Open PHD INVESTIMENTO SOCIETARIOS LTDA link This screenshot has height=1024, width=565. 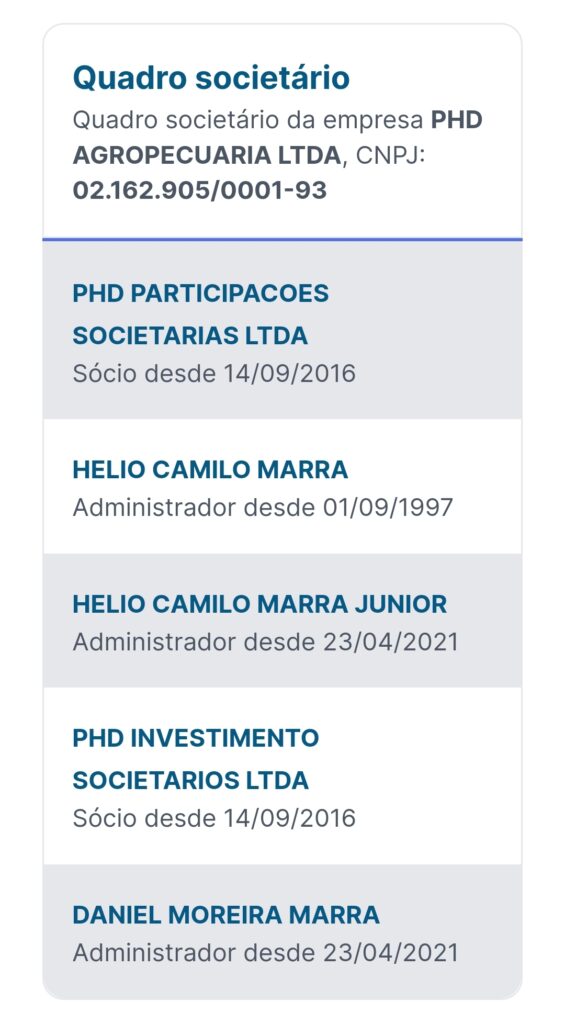pos(196,760)
